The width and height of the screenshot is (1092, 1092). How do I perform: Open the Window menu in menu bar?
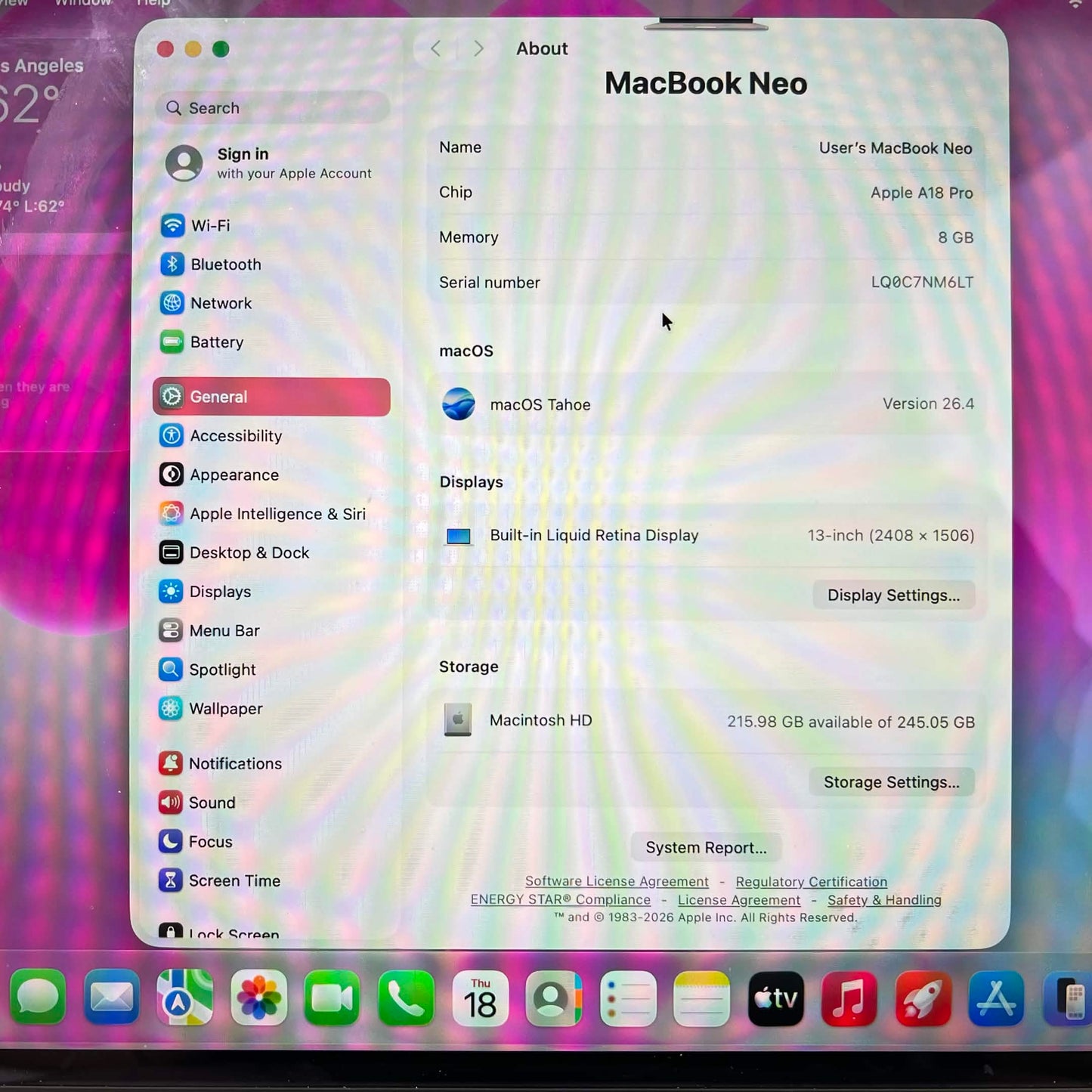(x=83, y=3)
